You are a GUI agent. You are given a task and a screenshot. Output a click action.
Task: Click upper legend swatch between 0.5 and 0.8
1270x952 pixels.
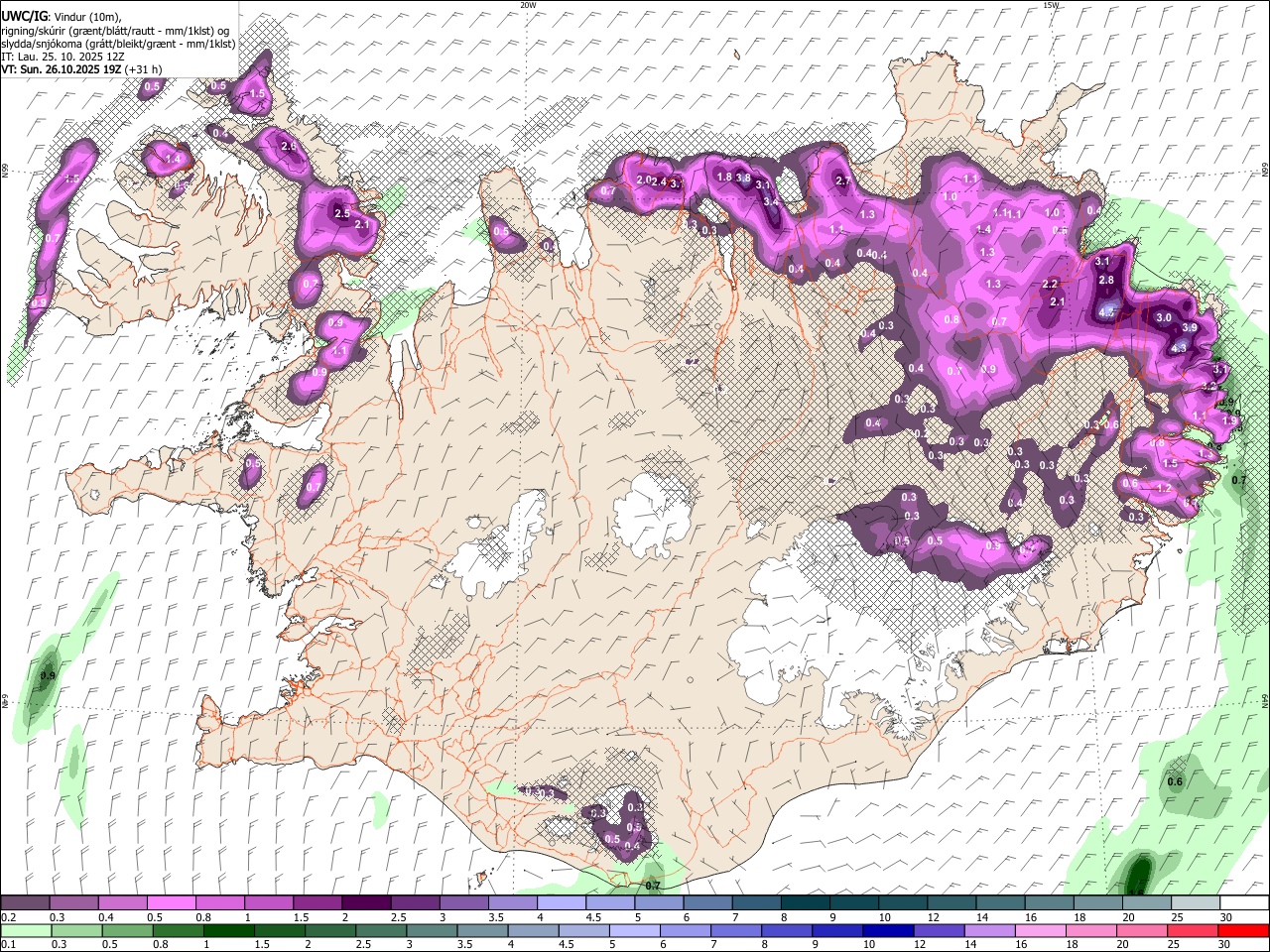(171, 903)
